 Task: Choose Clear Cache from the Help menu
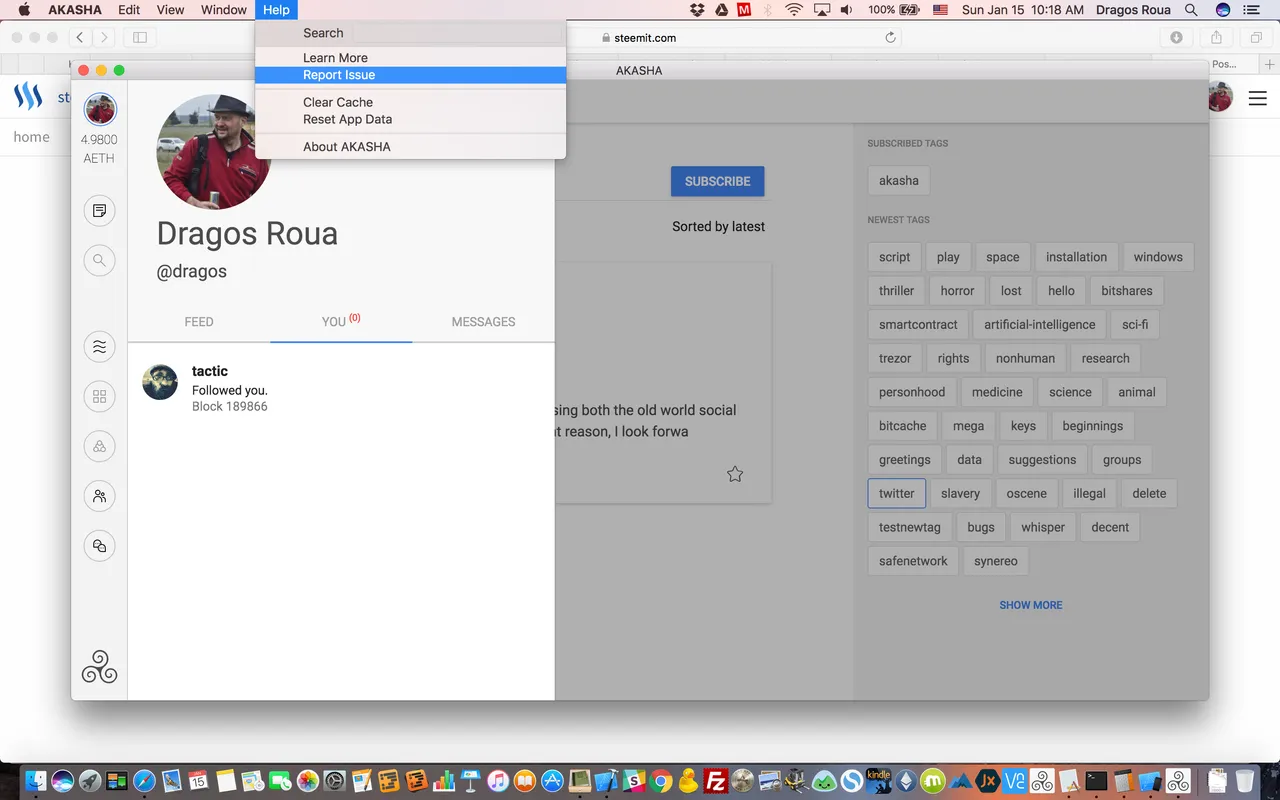coord(411,102)
